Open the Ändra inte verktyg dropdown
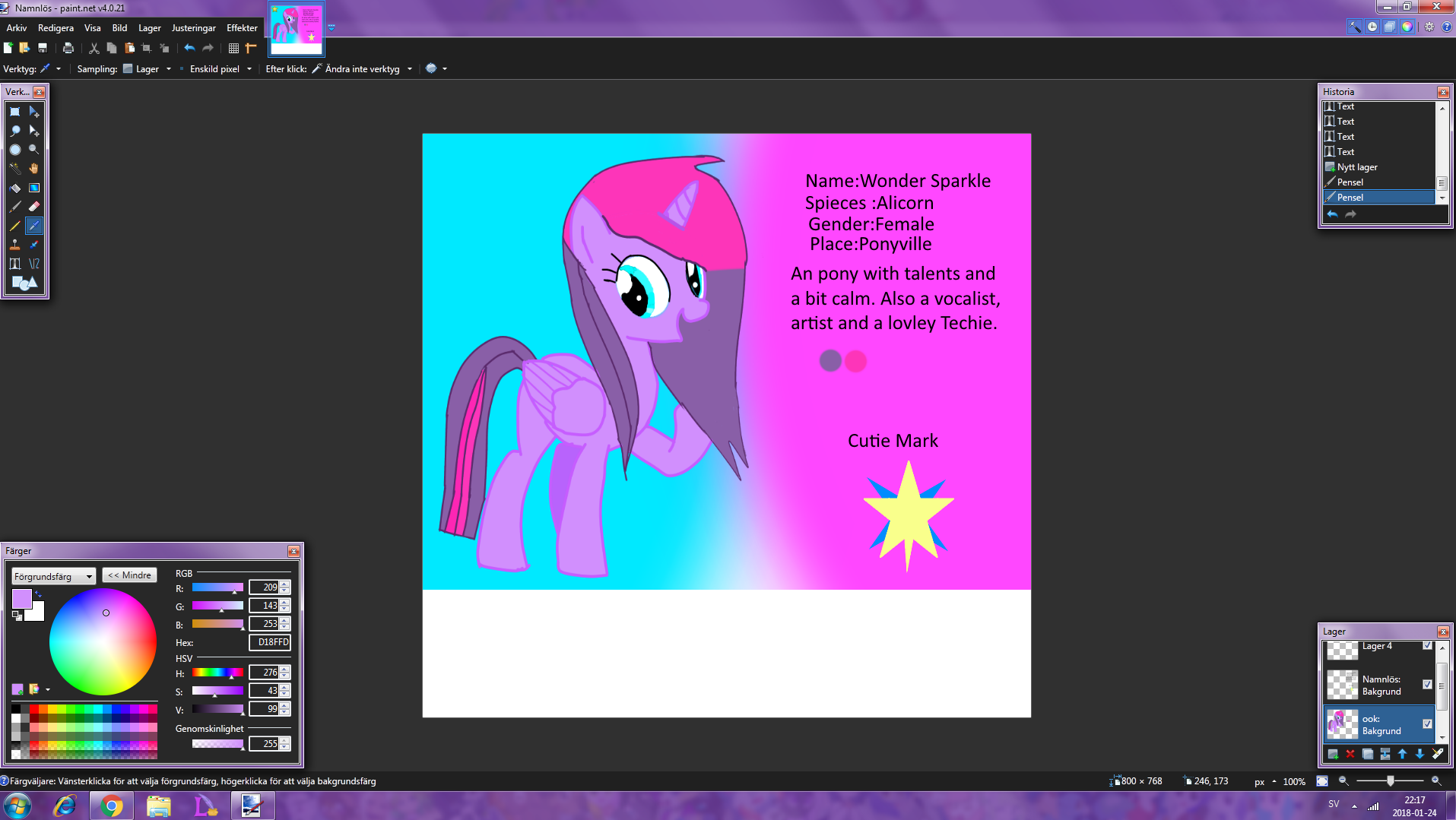 point(410,69)
